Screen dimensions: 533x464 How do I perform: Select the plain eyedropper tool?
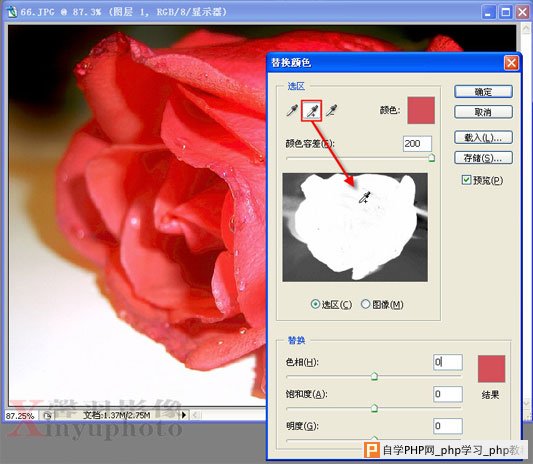(x=292, y=110)
